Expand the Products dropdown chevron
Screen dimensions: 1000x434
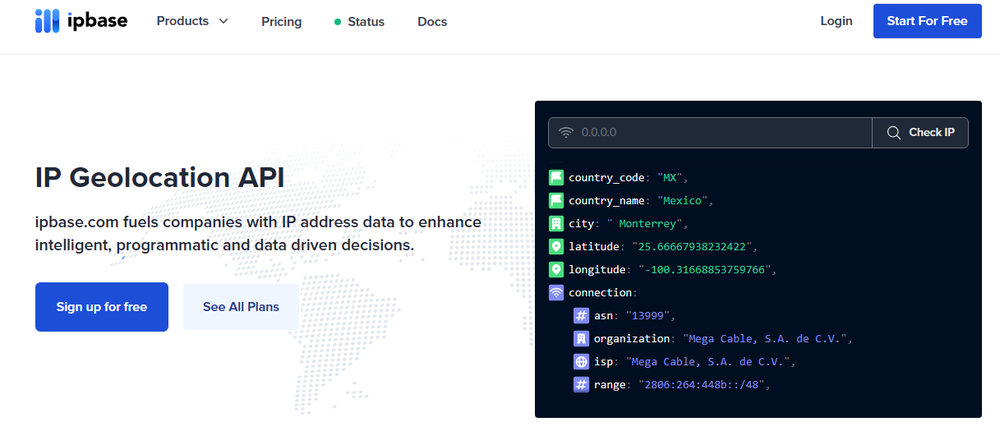223,21
